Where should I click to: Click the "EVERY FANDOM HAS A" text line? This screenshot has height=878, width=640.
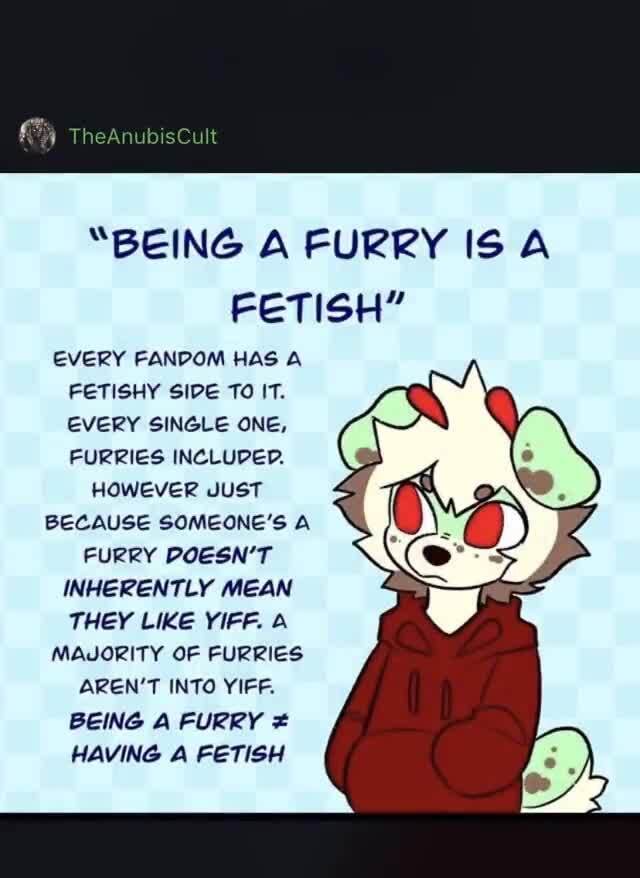pyautogui.click(x=176, y=358)
